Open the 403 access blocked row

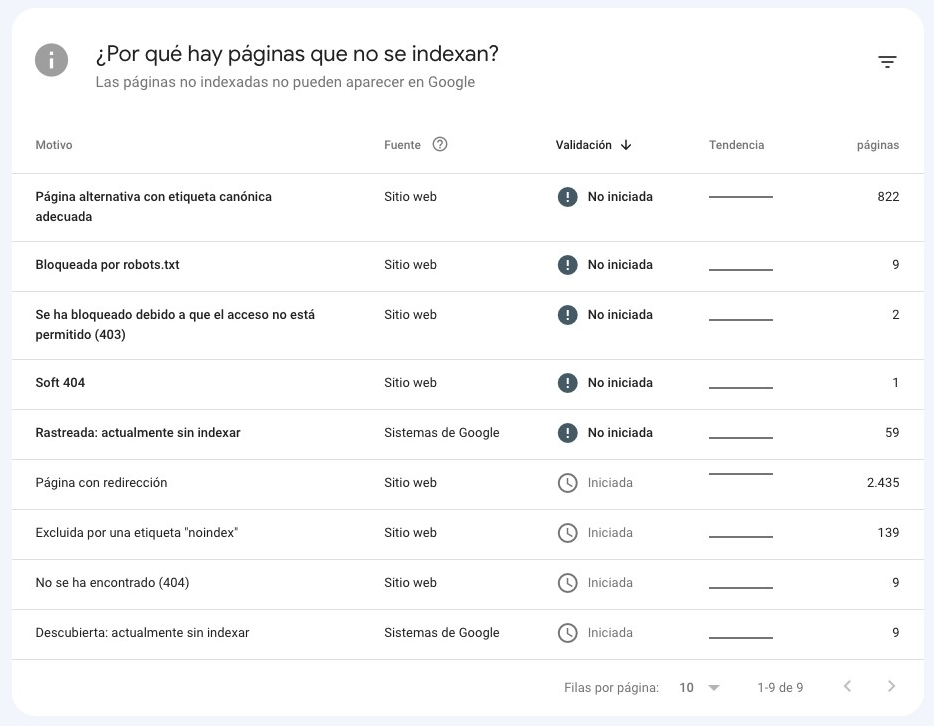click(468, 325)
